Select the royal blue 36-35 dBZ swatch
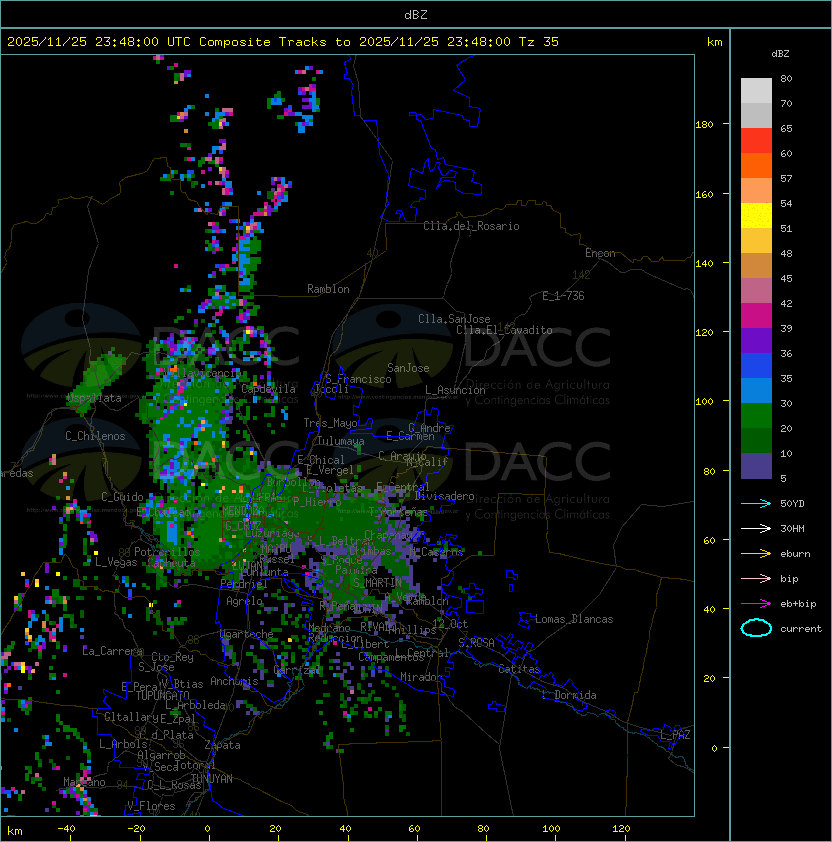Image resolution: width=832 pixels, height=842 pixels. click(x=756, y=366)
